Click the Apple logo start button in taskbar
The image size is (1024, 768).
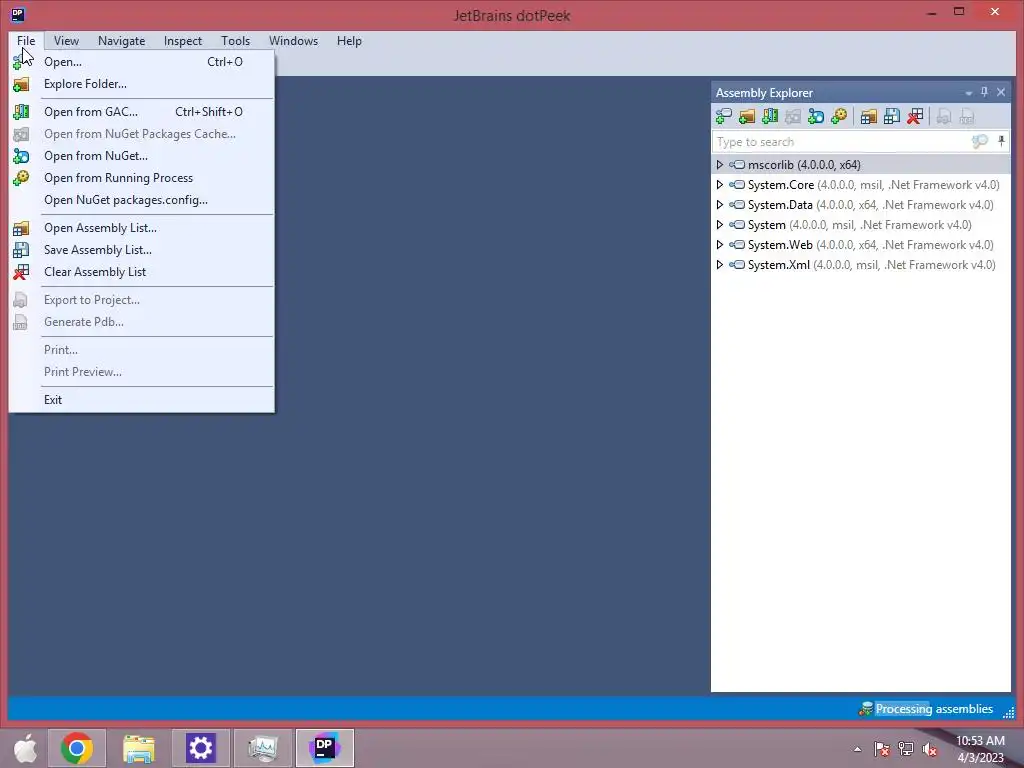pyautogui.click(x=25, y=748)
